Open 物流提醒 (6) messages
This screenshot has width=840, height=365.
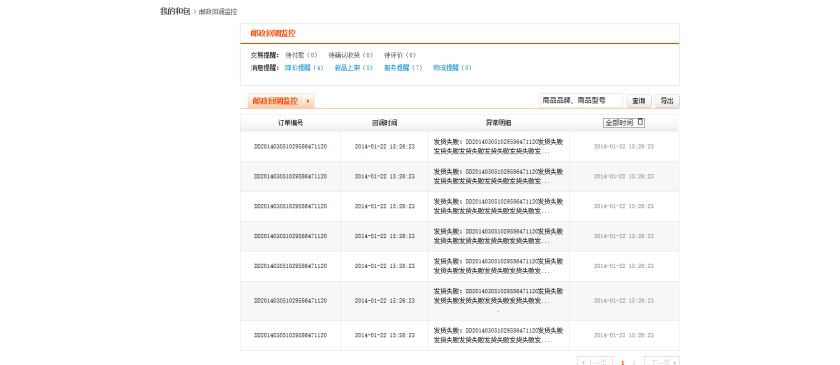(452, 68)
